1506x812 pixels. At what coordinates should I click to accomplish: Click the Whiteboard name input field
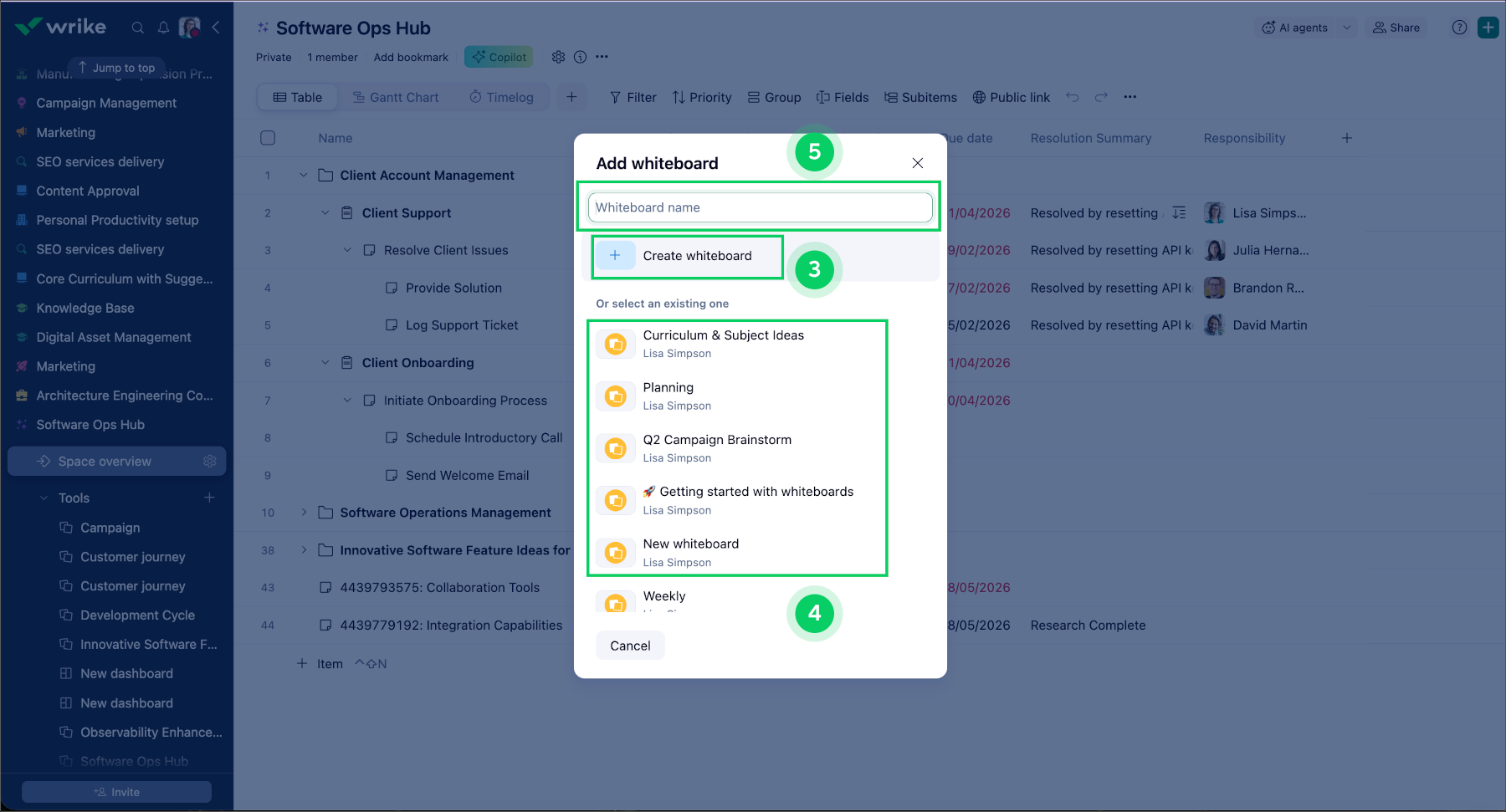pyautogui.click(x=760, y=207)
